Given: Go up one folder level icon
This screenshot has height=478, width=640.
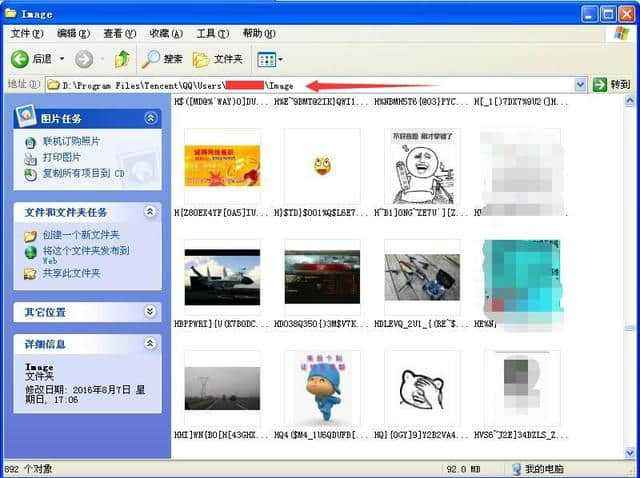Looking at the screenshot, I should coord(122,60).
